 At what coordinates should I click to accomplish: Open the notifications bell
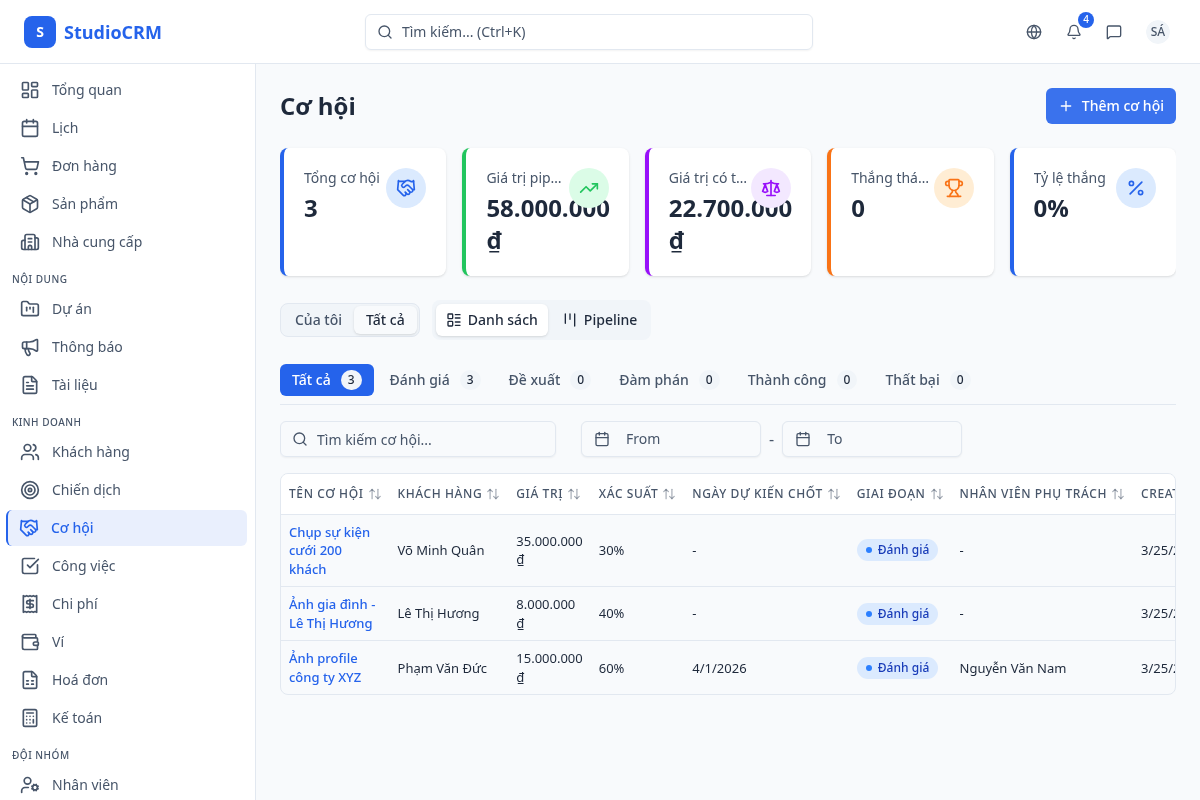tap(1073, 32)
